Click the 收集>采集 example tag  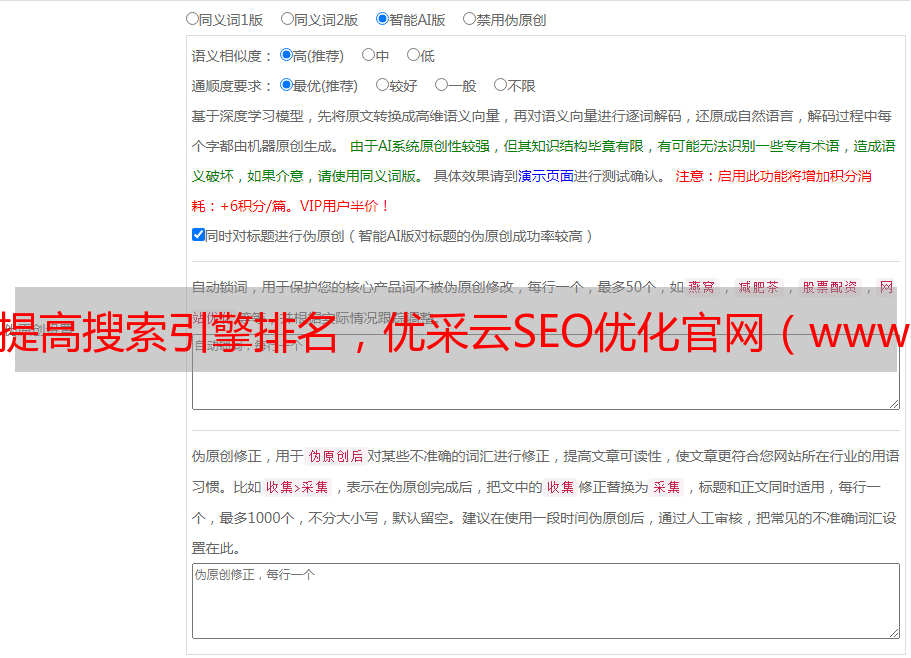coord(297,487)
